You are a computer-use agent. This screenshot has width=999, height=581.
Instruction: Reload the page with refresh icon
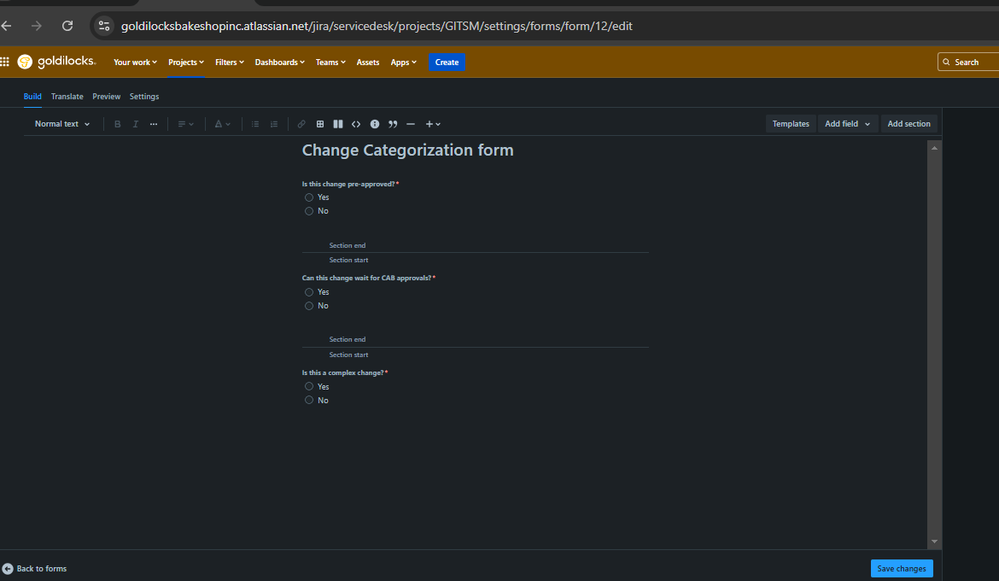tap(67, 26)
